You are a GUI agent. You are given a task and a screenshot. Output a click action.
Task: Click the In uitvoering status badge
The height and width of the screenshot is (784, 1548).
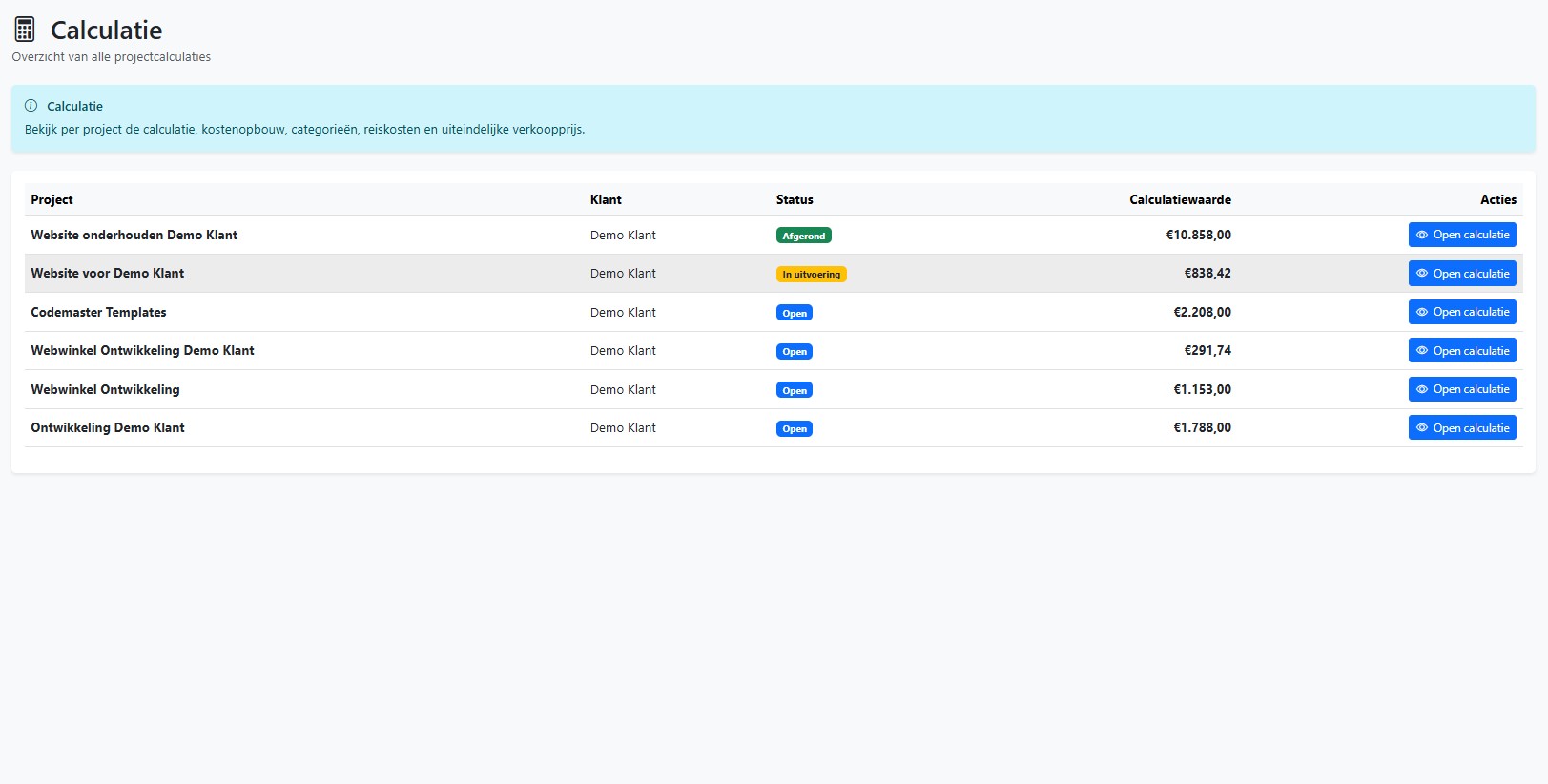[812, 275]
